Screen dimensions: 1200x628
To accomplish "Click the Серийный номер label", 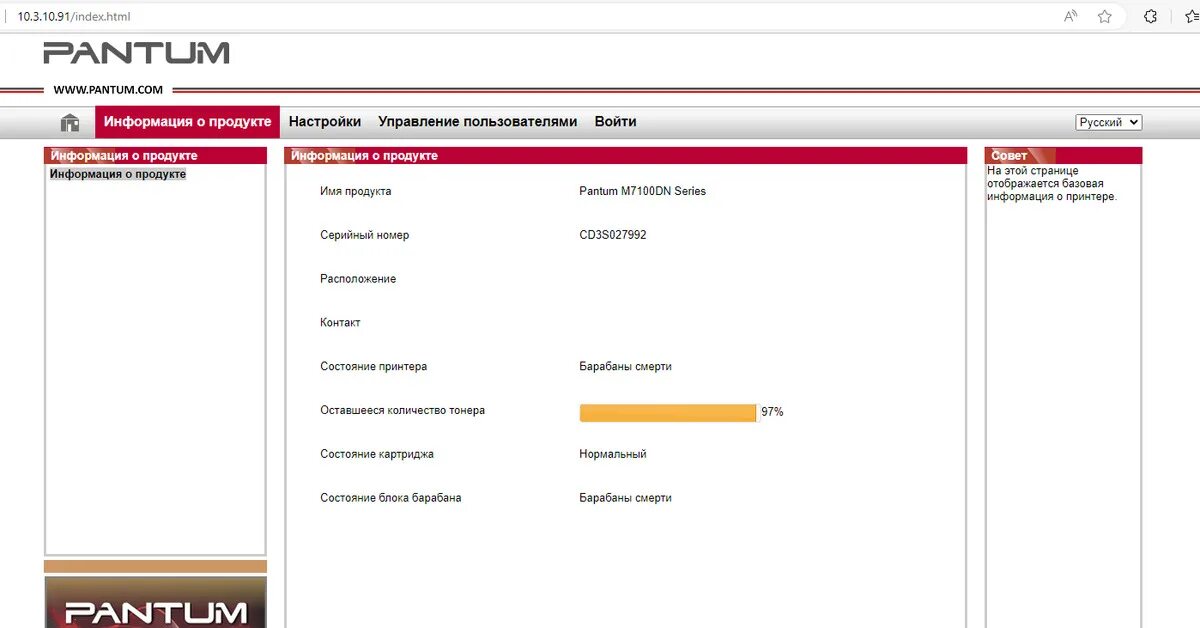I will coord(365,235).
